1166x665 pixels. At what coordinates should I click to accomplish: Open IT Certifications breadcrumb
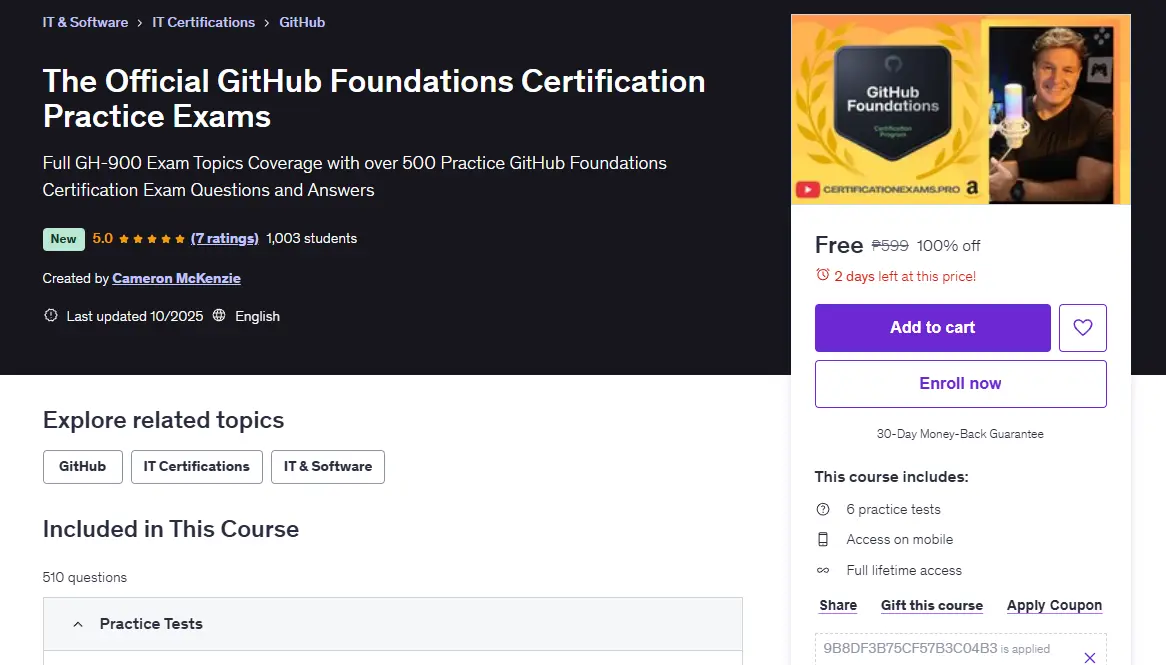pyautogui.click(x=203, y=22)
